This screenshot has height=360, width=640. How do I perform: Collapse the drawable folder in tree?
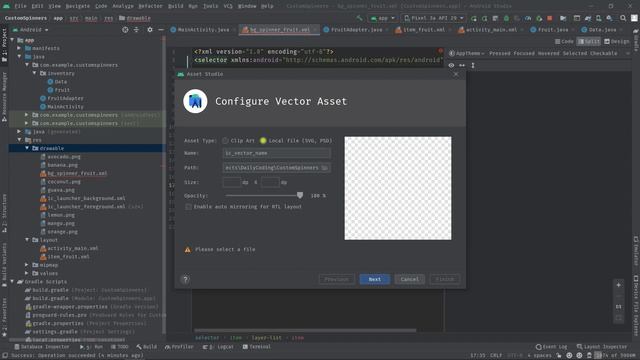27,148
